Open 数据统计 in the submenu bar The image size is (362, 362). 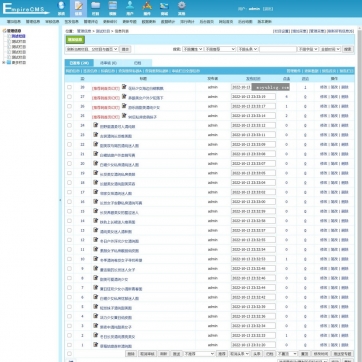168,22
